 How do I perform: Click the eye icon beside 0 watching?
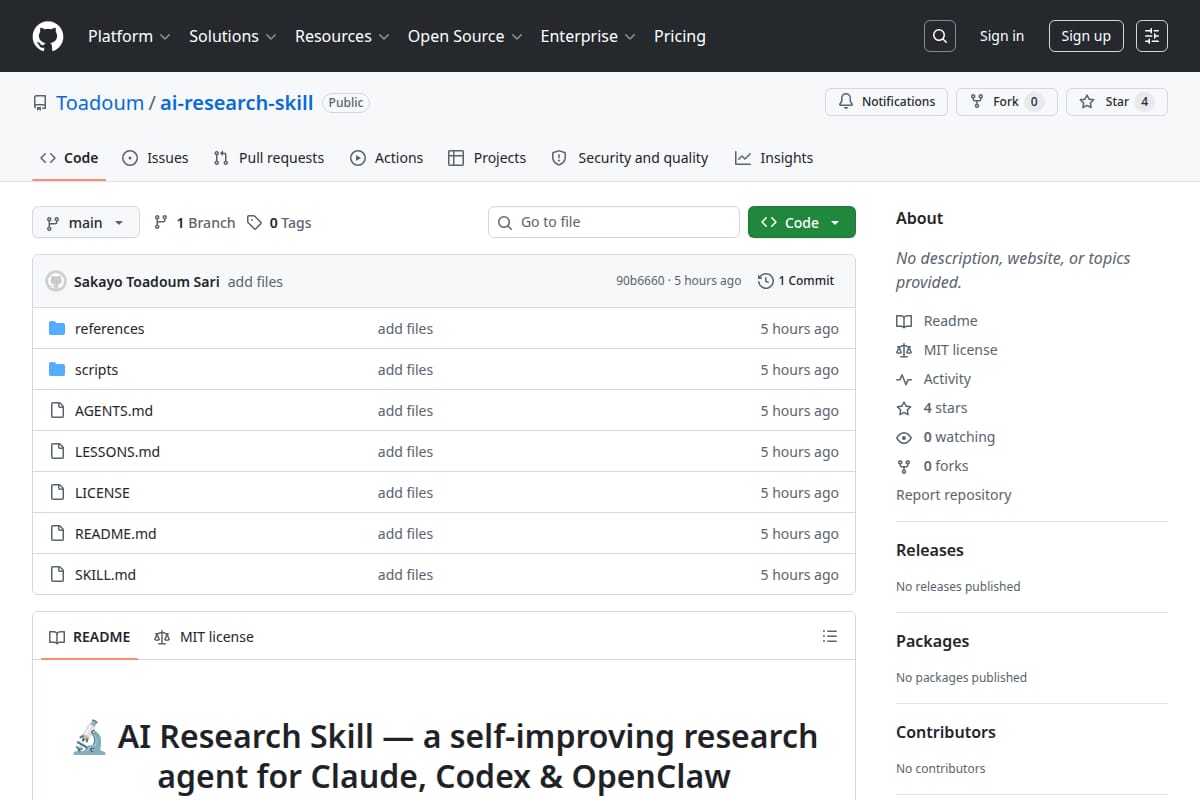(x=904, y=437)
